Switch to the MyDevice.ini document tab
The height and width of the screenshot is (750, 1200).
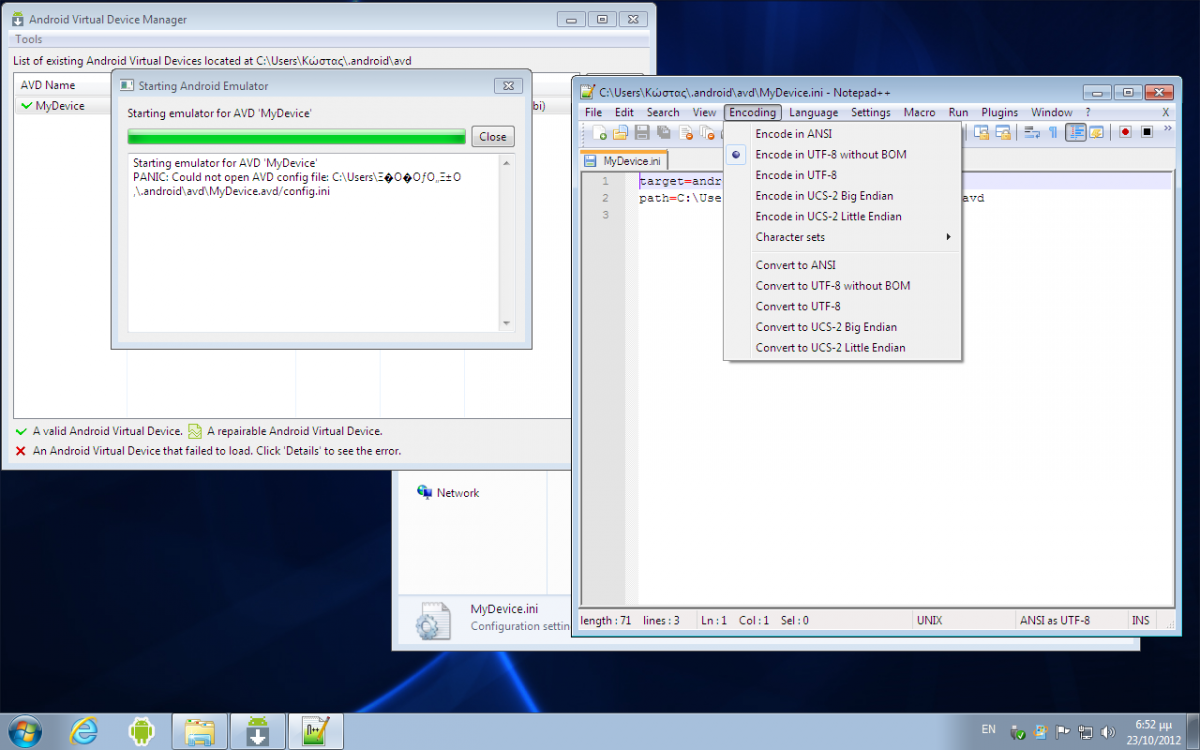pyautogui.click(x=625, y=161)
